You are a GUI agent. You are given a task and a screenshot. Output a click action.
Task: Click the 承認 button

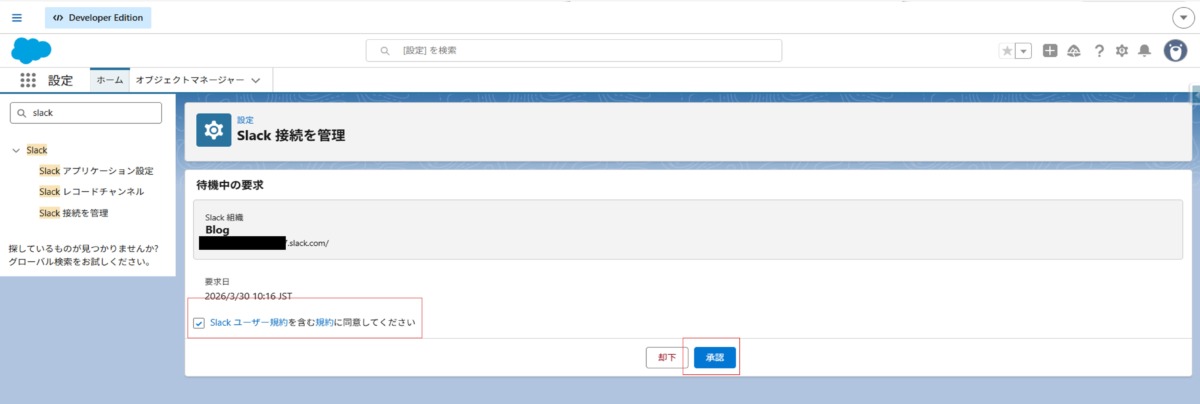tap(715, 357)
